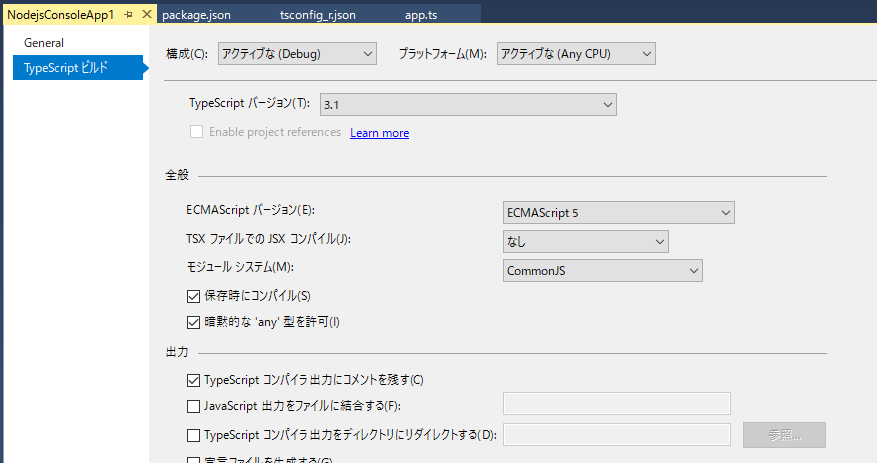Open the ECMAScript バージョン dropdown
This screenshot has width=877, height=463.
point(618,212)
